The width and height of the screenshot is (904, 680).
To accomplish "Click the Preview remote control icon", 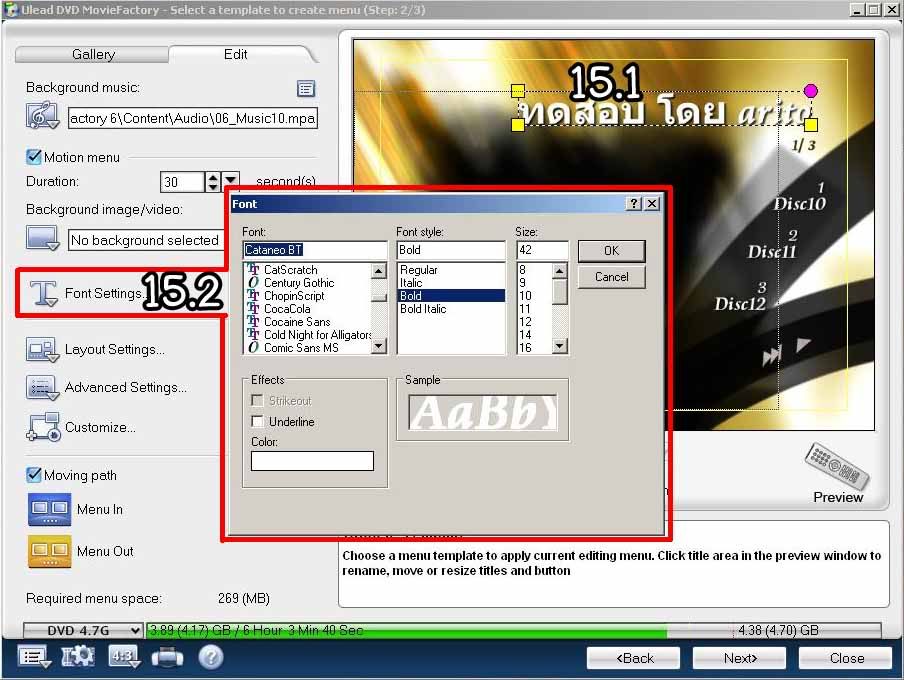I will pos(831,465).
